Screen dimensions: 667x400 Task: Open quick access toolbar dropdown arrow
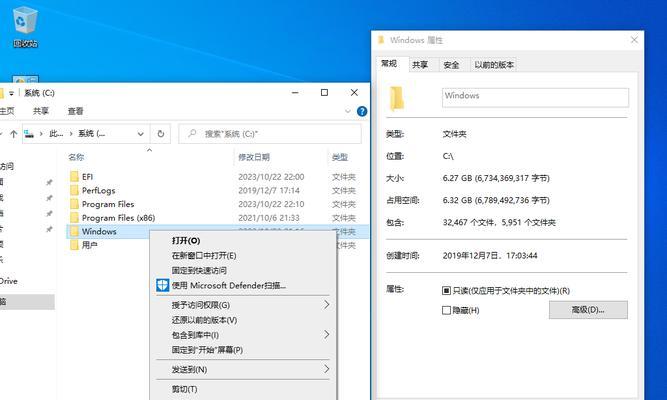(11, 93)
